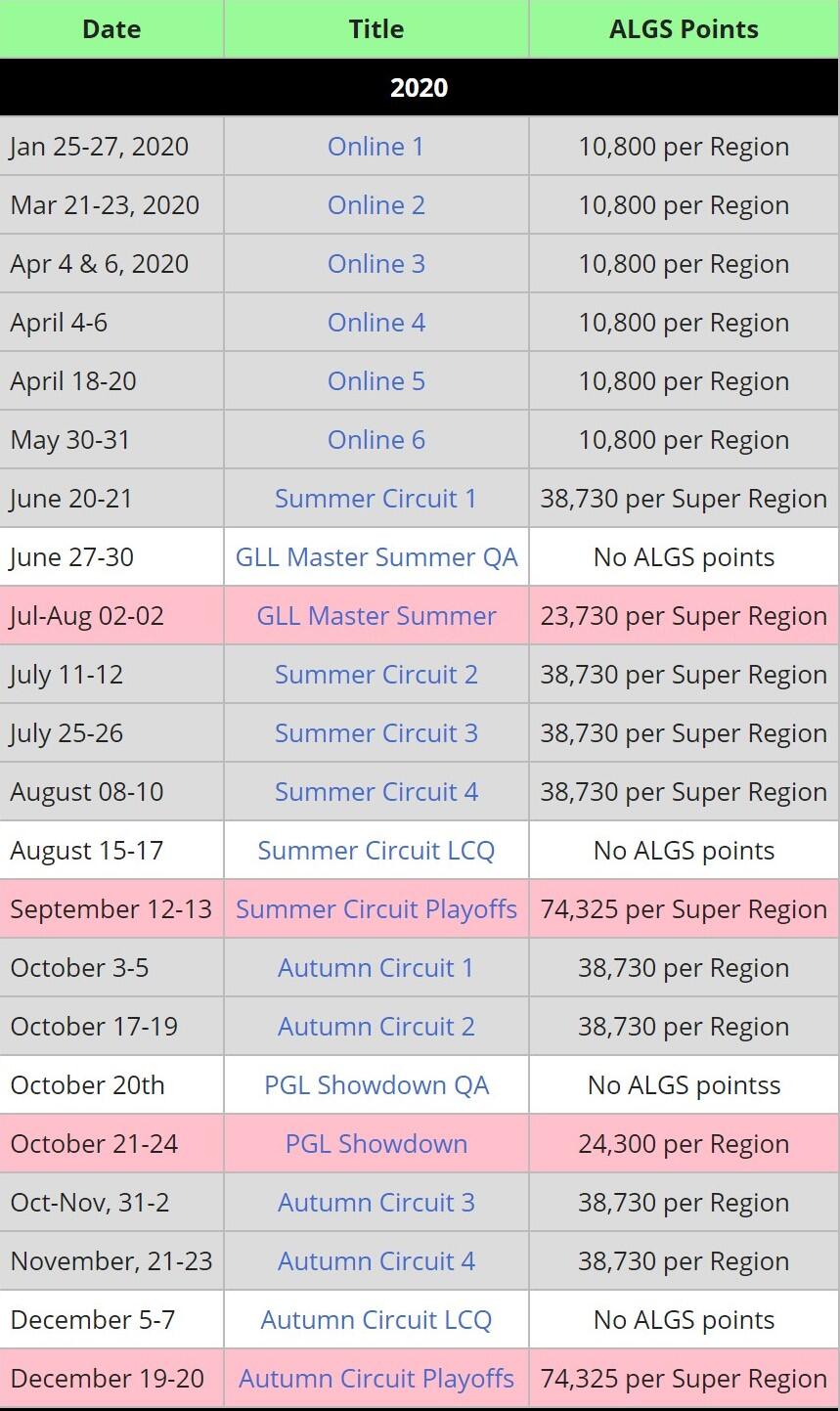The image size is (840, 1411).
Task: Select Summer Circuit 3 link
Action: (x=376, y=733)
